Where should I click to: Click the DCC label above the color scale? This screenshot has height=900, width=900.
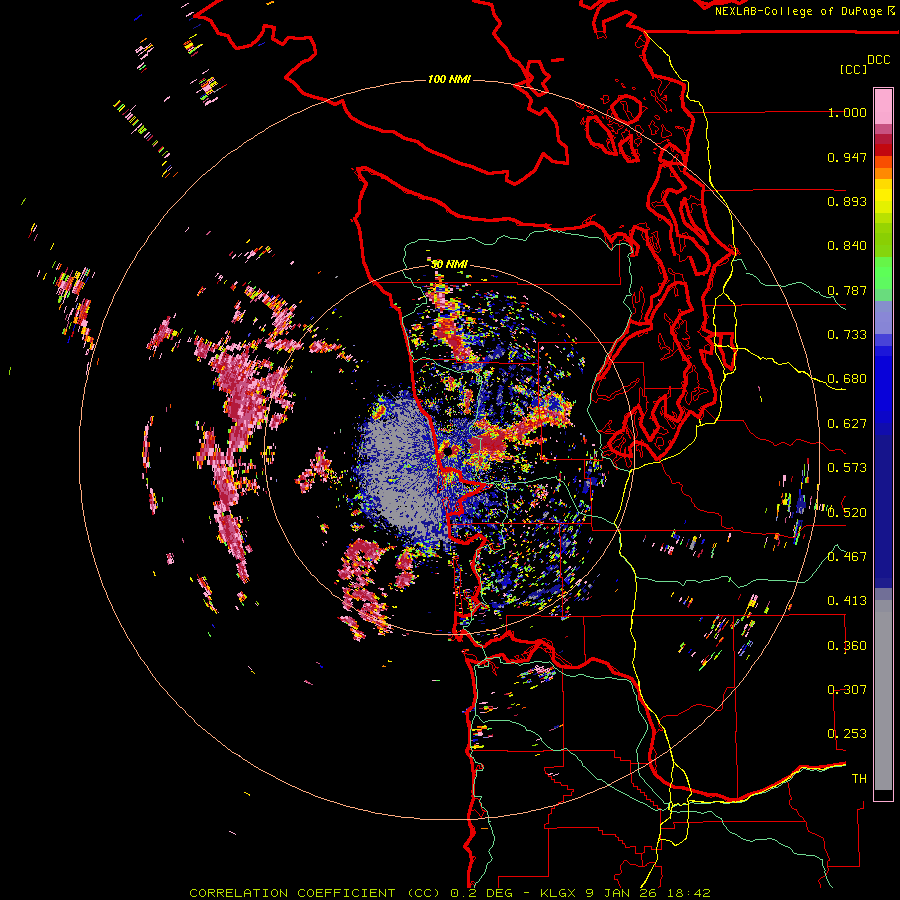click(x=879, y=60)
